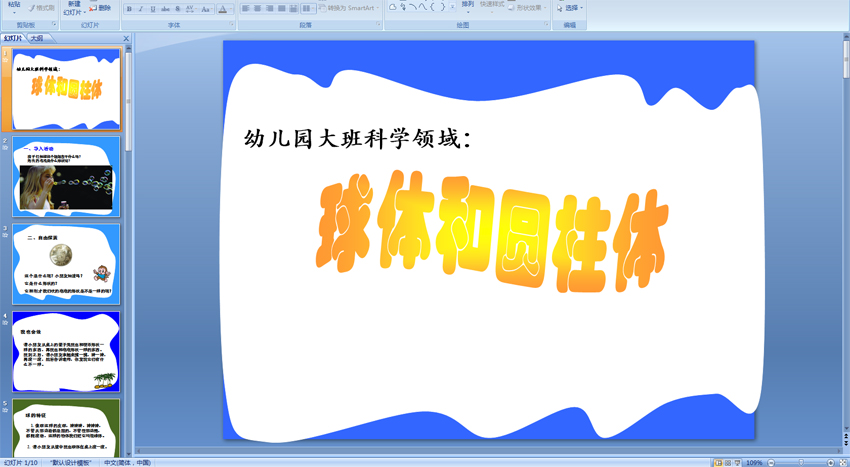Click the zoom slider handle
Screen dimensions: 850x467
(x=801, y=463)
